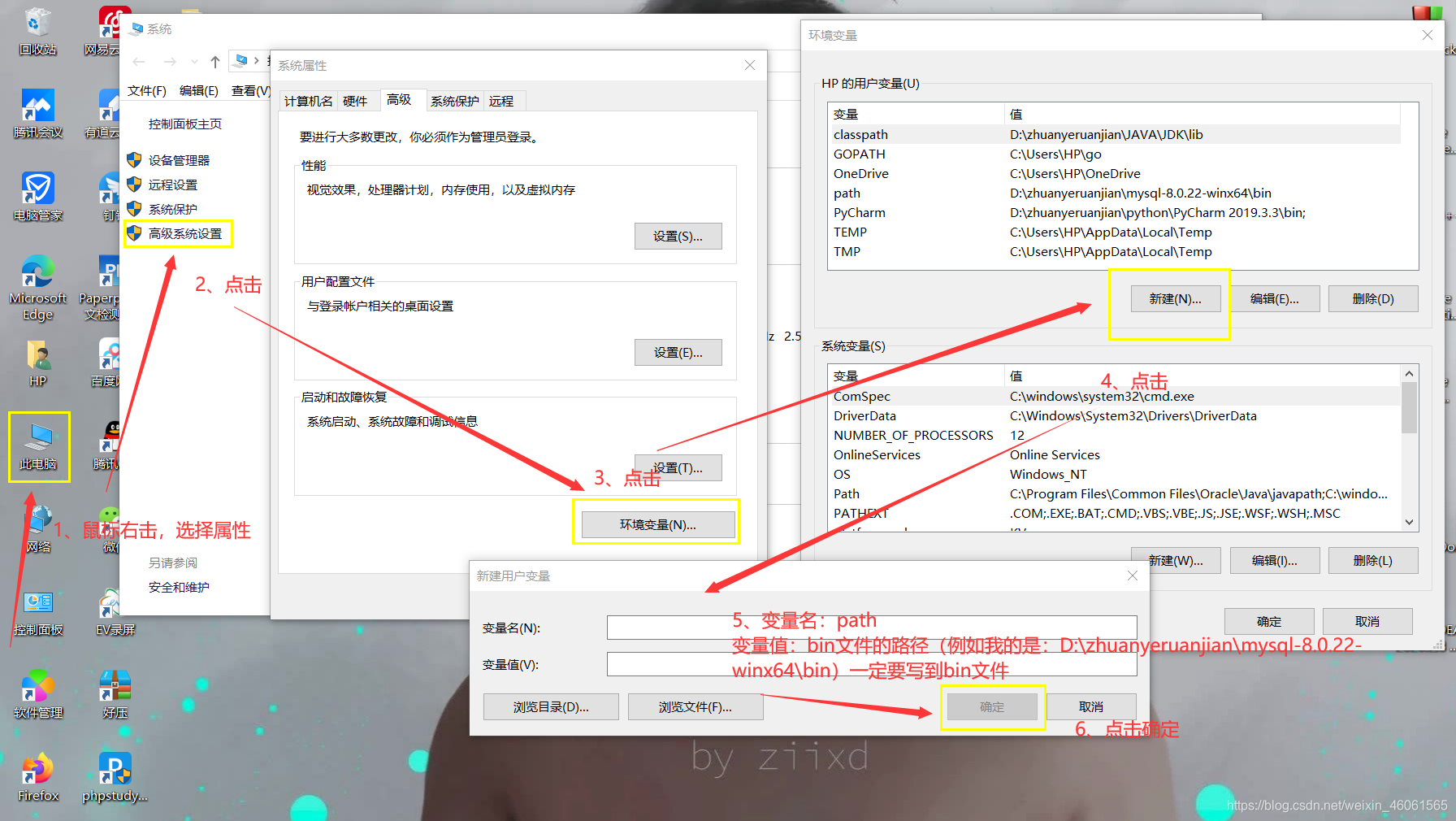Select the NUMBER_OF_PROCESSORS system variable row
The height and width of the screenshot is (821, 1456).
[1115, 435]
